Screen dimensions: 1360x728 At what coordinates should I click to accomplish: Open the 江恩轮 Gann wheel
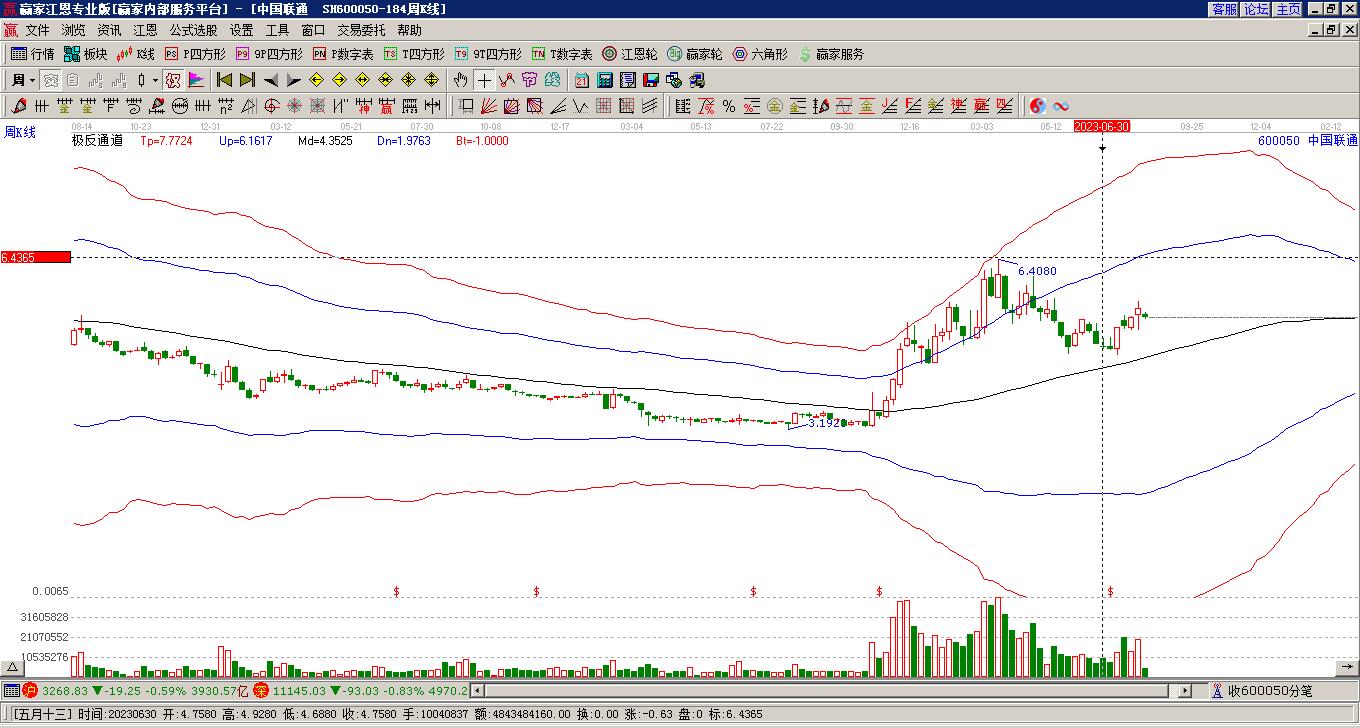click(630, 54)
